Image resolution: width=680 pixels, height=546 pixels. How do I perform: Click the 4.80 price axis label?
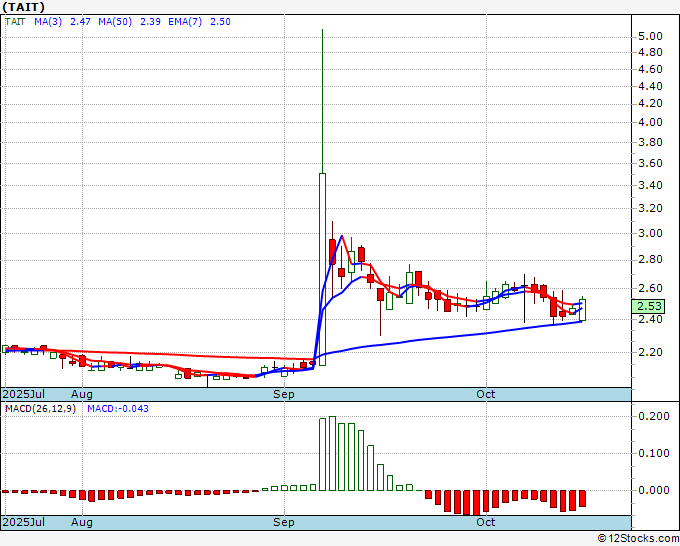point(651,52)
